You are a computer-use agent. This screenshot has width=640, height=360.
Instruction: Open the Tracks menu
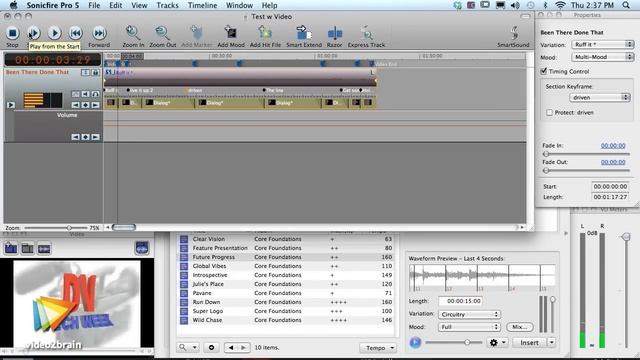pyautogui.click(x=167, y=5)
